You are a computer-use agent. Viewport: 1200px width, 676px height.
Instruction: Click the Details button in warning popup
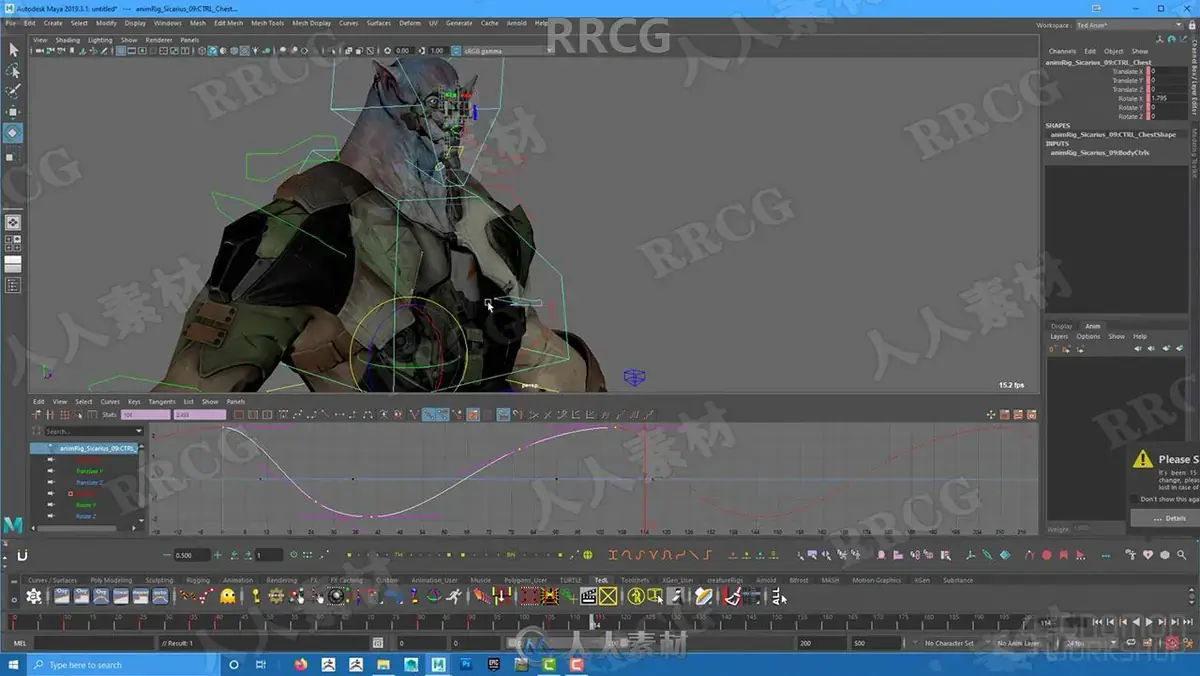tap(1168, 518)
